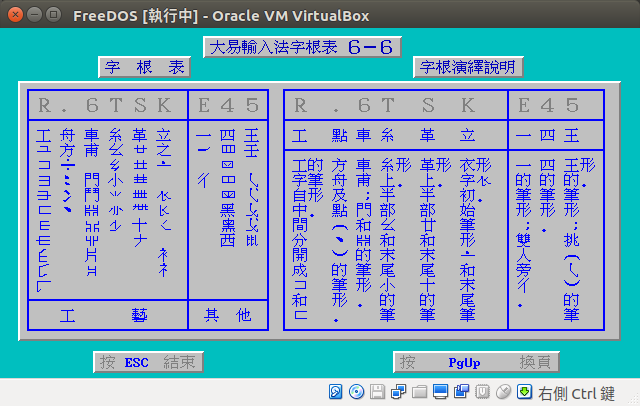Click the CPU chip status icon
This screenshot has width=640, height=406.
click(x=482, y=391)
